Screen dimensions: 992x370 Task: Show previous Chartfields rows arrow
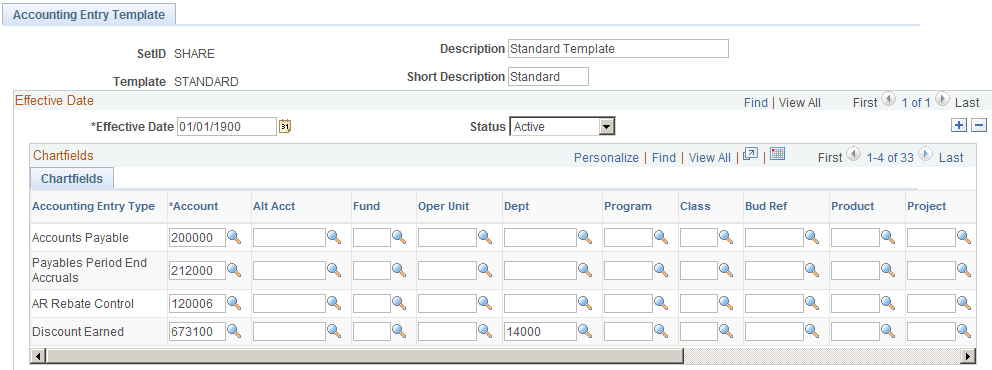click(854, 155)
